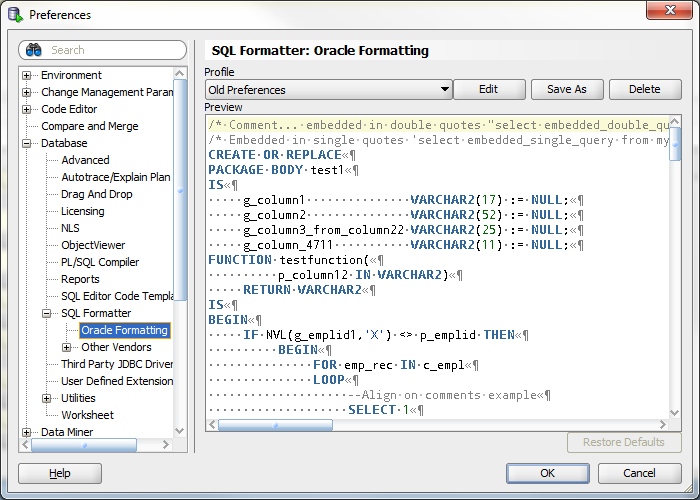This screenshot has width=700, height=500.
Task: Click the Help button
Action: pyautogui.click(x=60, y=473)
